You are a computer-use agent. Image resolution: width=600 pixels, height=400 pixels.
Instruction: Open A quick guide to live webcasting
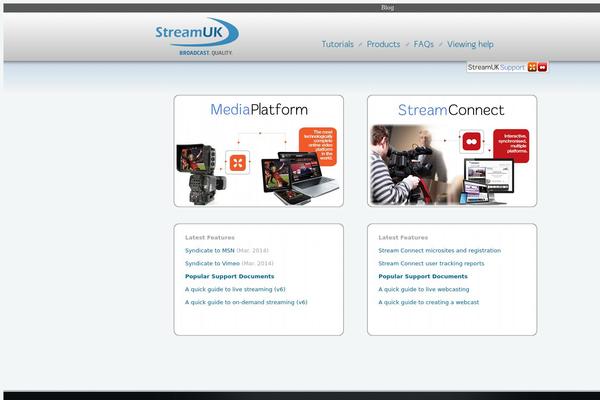click(x=424, y=289)
